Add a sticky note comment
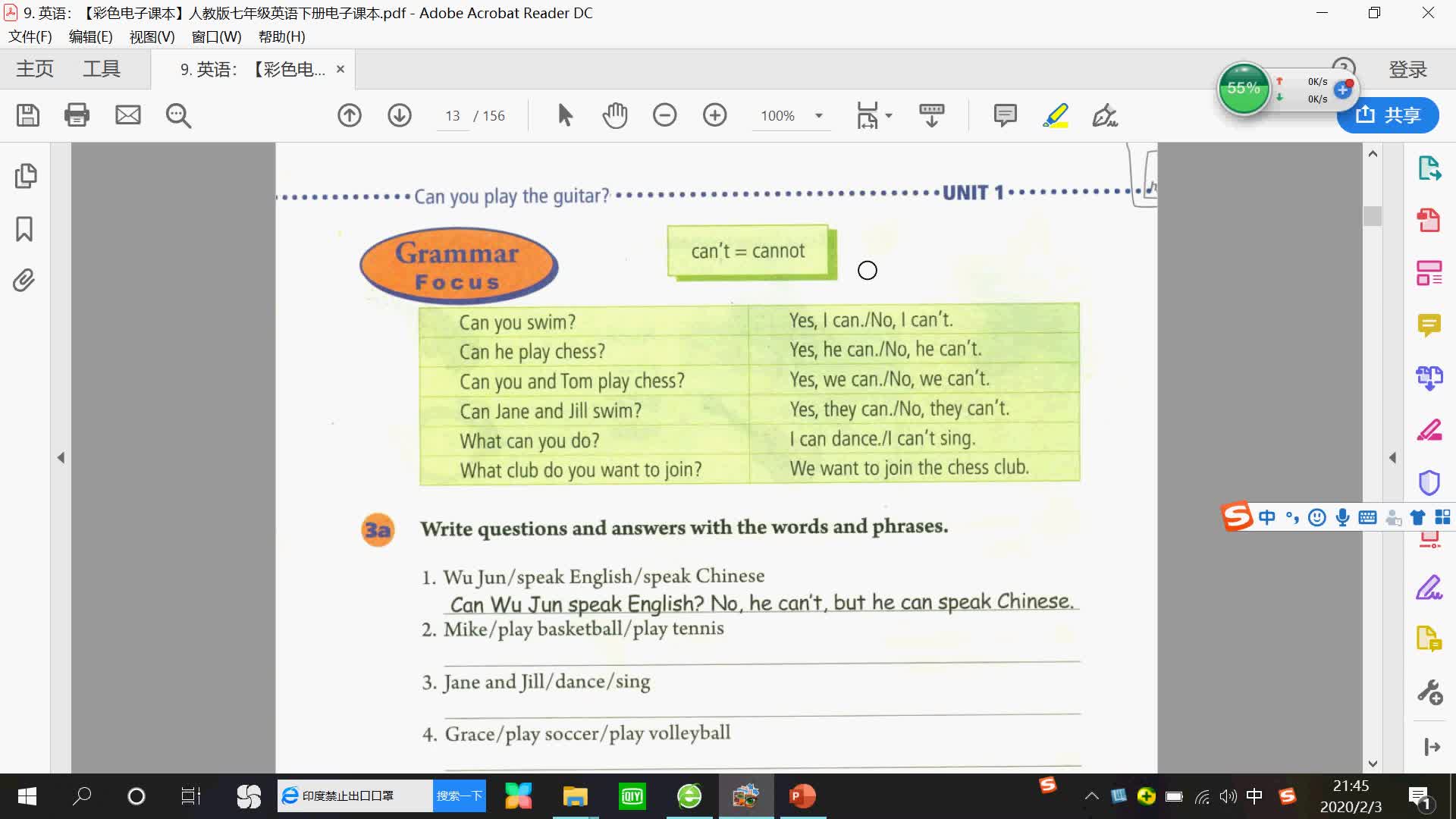 pyautogui.click(x=1005, y=115)
